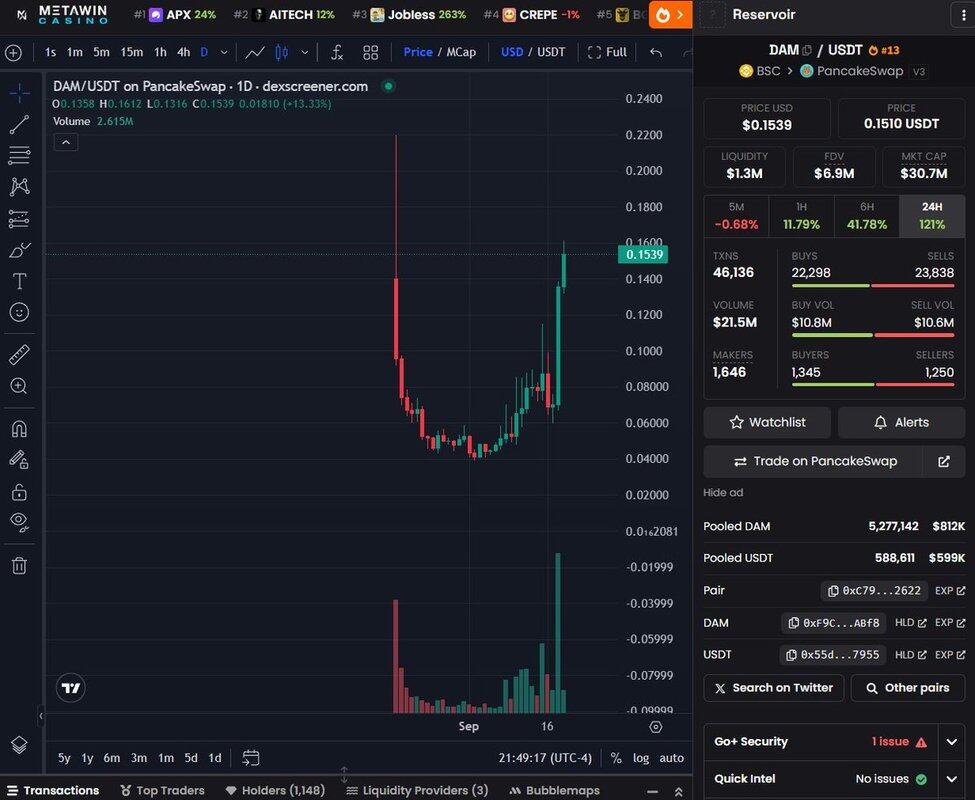Select the 4h timeframe
This screenshot has height=800, width=975.
pos(183,52)
